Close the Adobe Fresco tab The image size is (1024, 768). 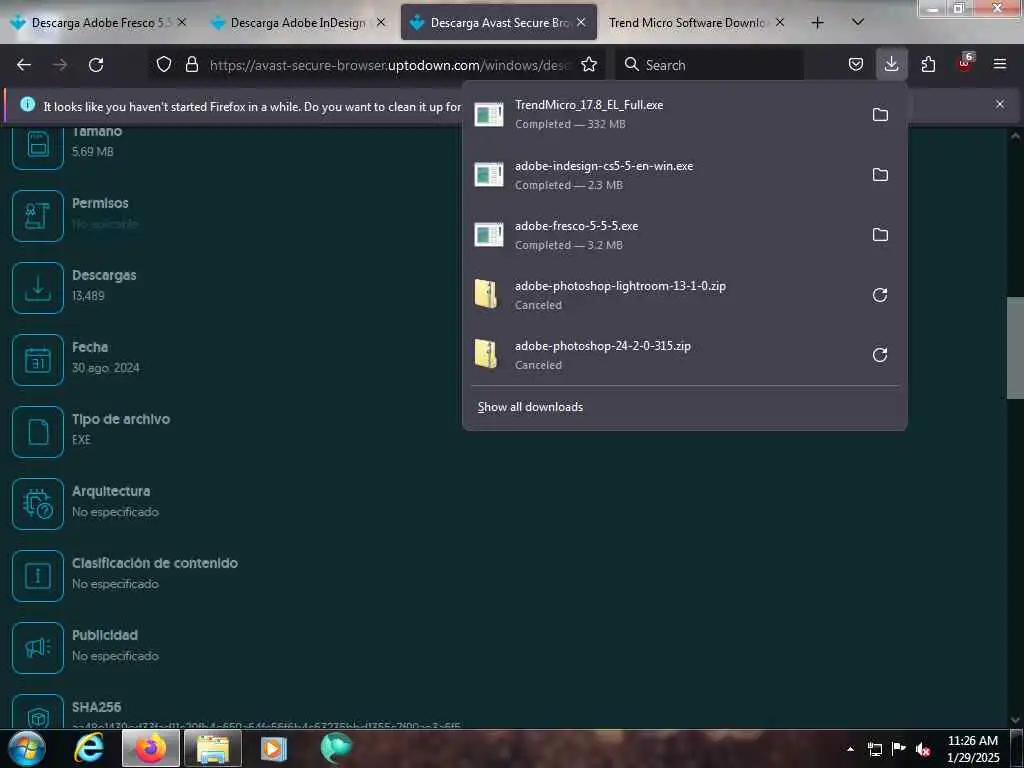coord(182,22)
